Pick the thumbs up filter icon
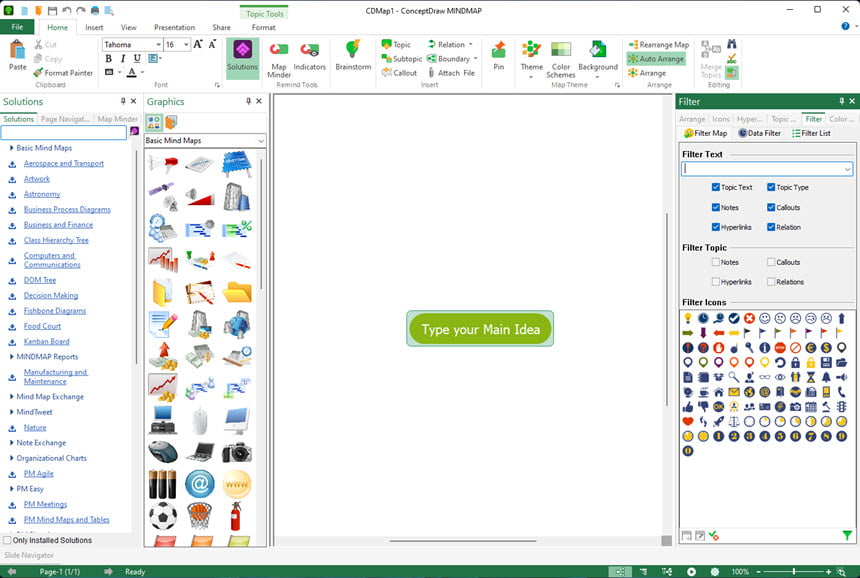This screenshot has width=860, height=578. [688, 406]
